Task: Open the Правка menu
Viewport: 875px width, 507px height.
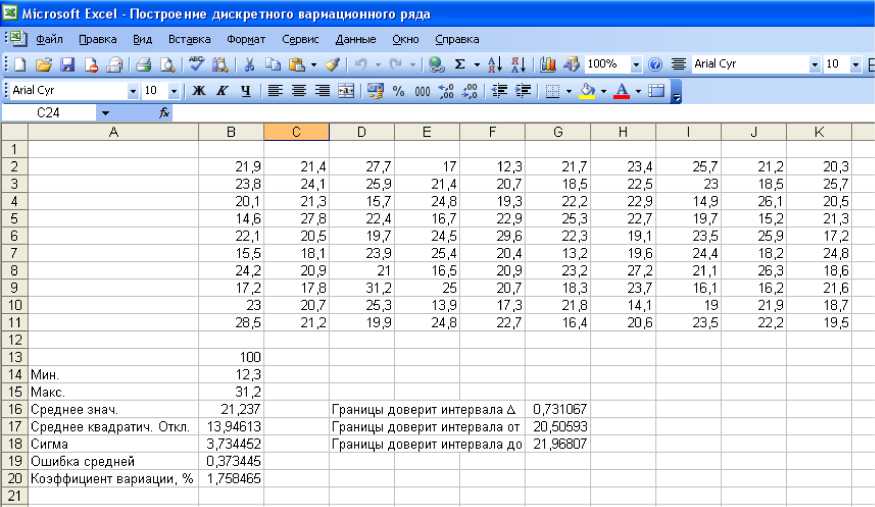Action: click(x=98, y=40)
